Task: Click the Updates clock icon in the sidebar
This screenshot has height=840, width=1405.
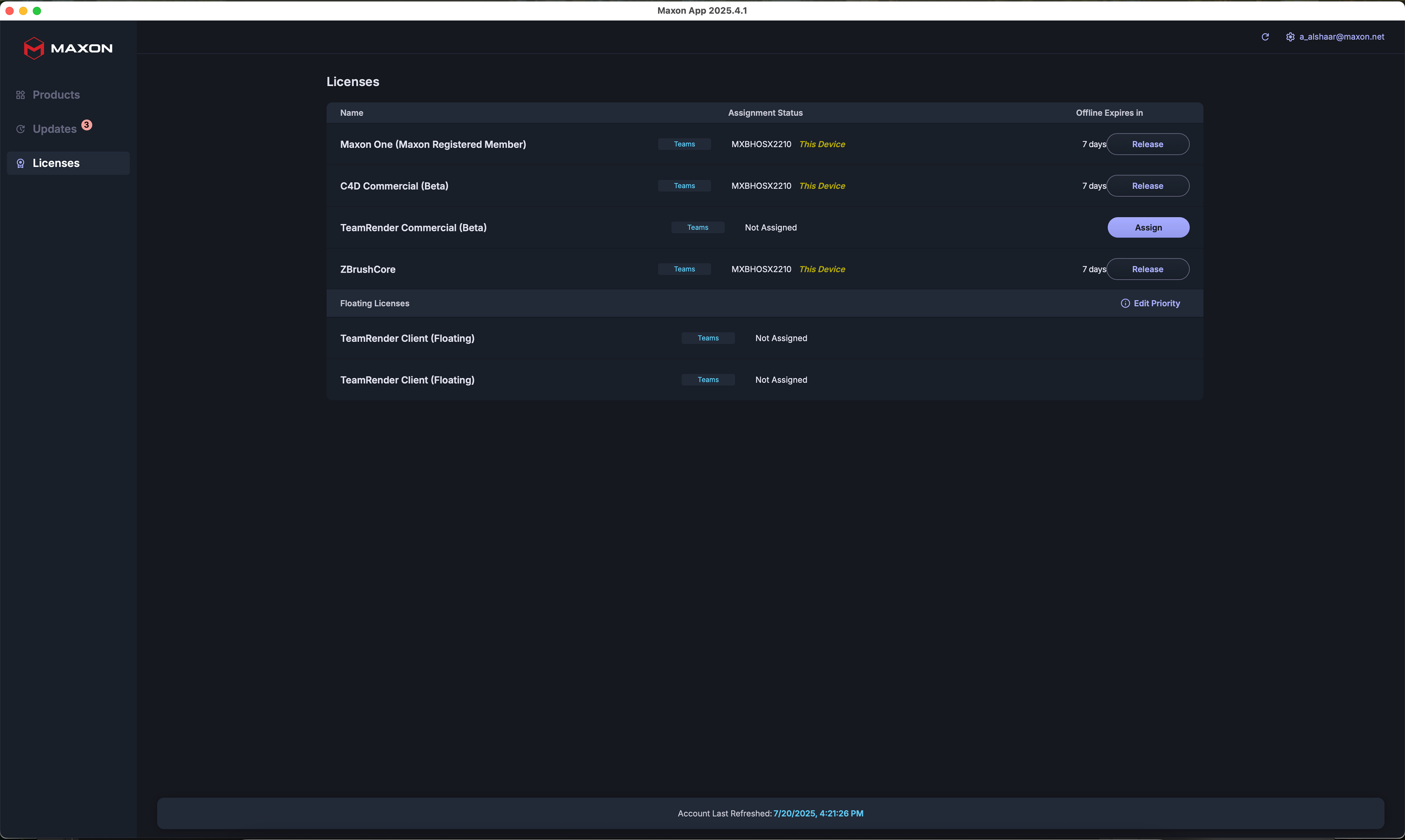Action: point(20,129)
